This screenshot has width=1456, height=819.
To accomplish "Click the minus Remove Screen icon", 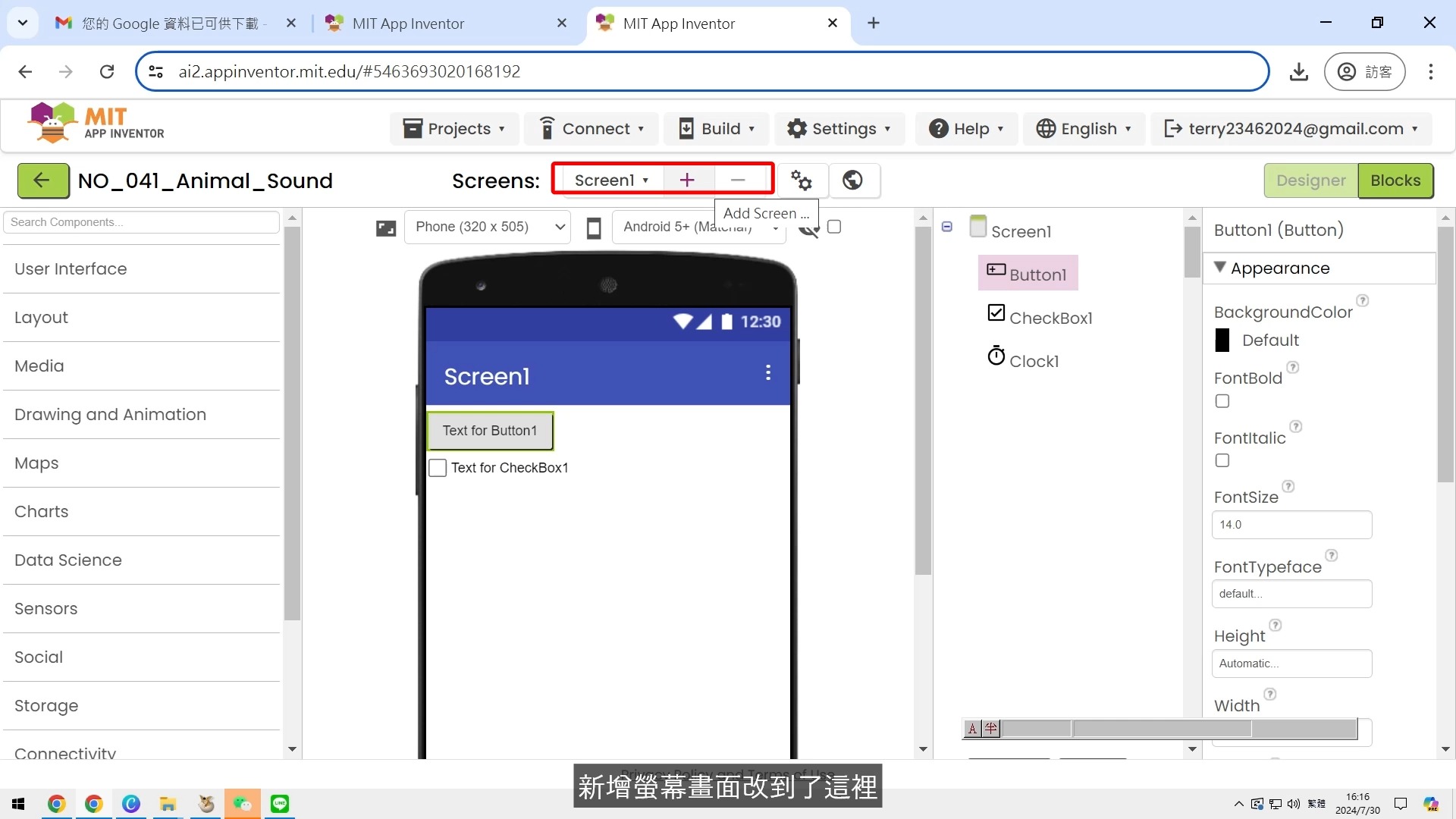I will pyautogui.click(x=738, y=180).
